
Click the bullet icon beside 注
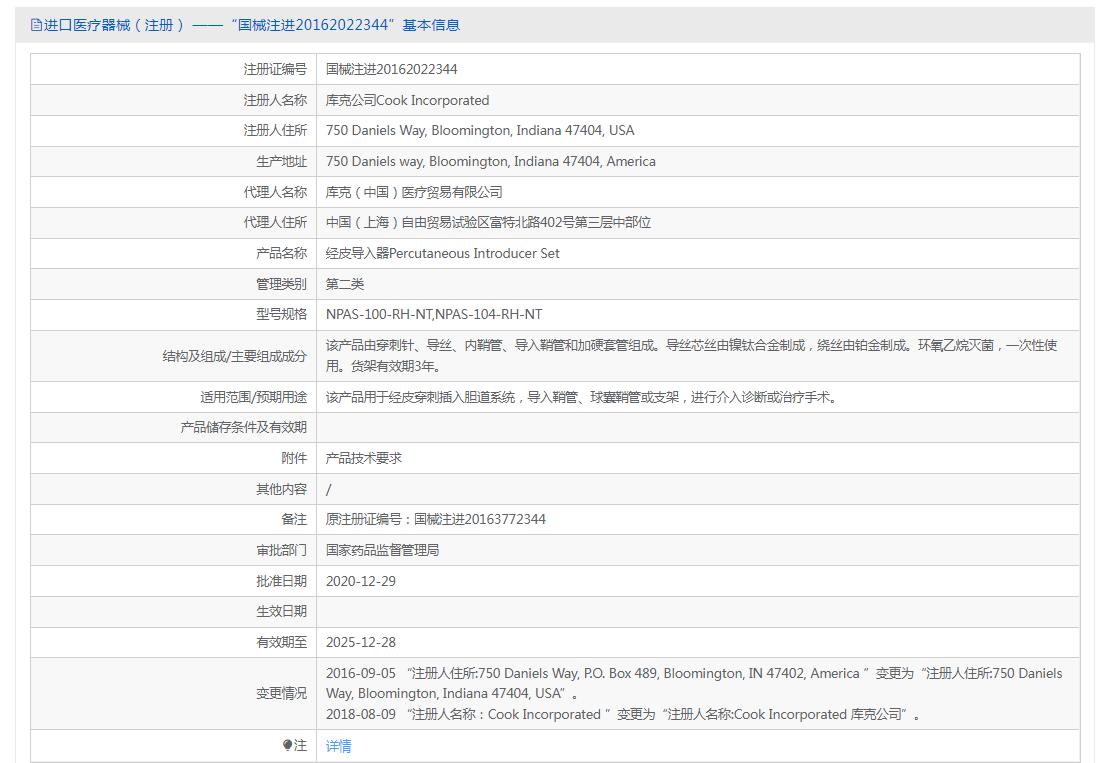(x=287, y=745)
